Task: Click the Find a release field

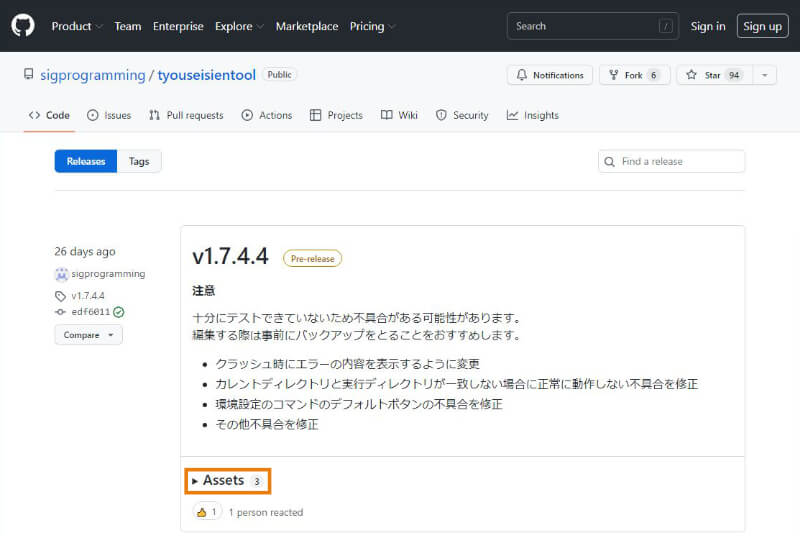Action: click(671, 161)
